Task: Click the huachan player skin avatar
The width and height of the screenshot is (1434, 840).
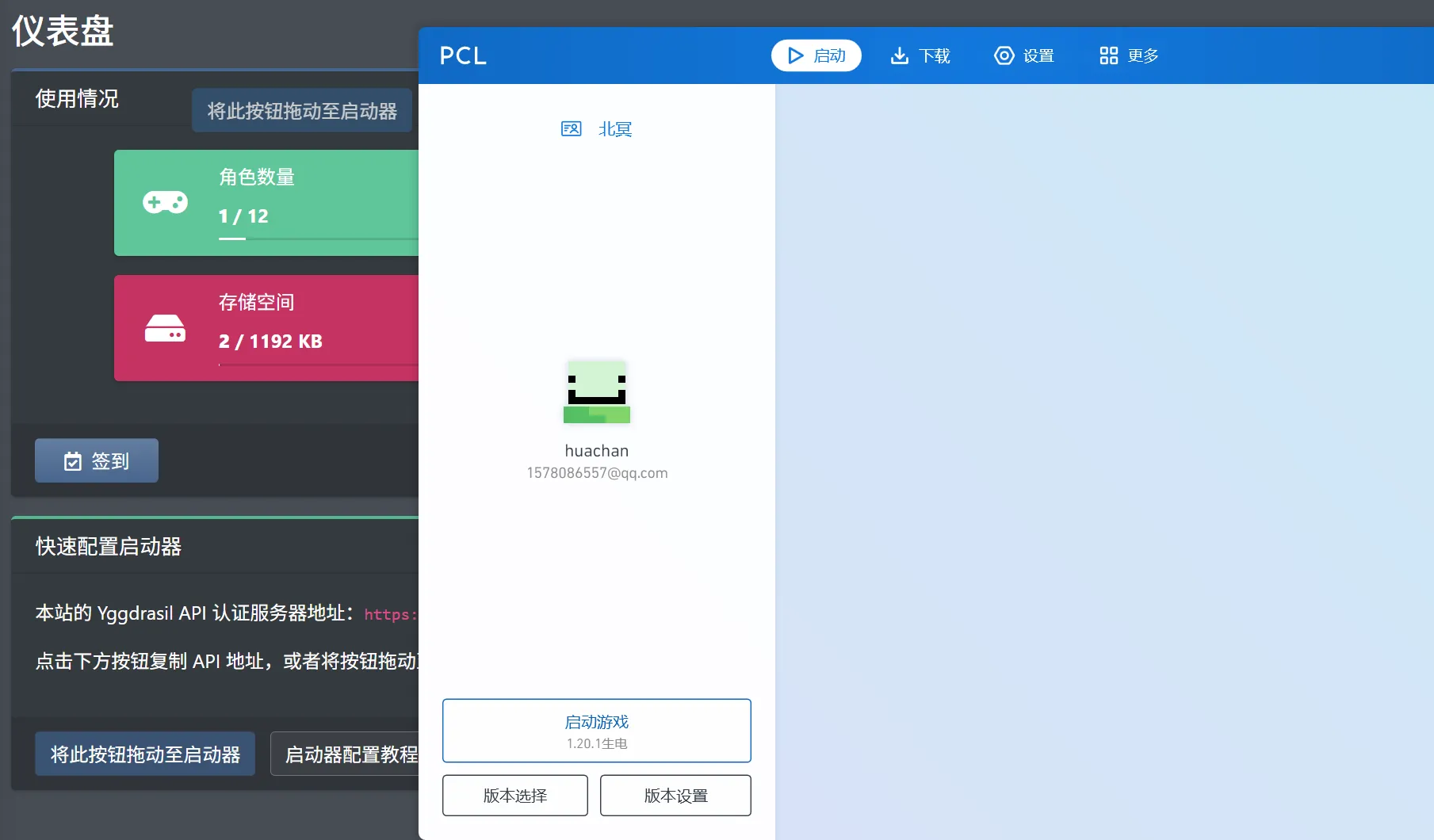Action: (x=597, y=391)
